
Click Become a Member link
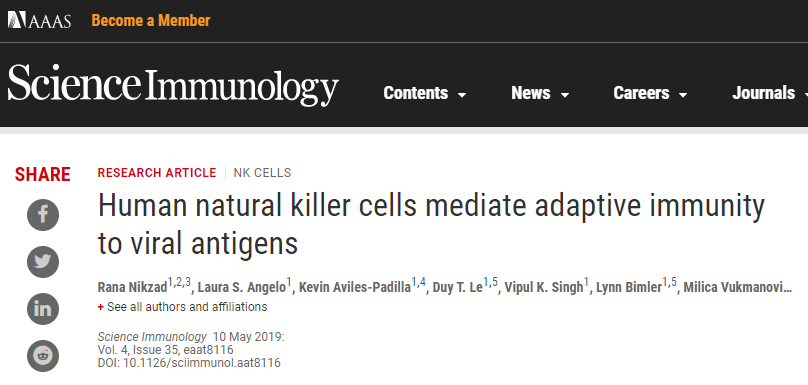[151, 21]
